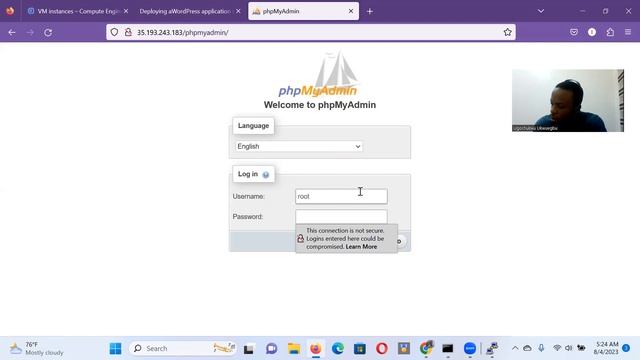Open Microsoft Store from the taskbar

[360, 349]
